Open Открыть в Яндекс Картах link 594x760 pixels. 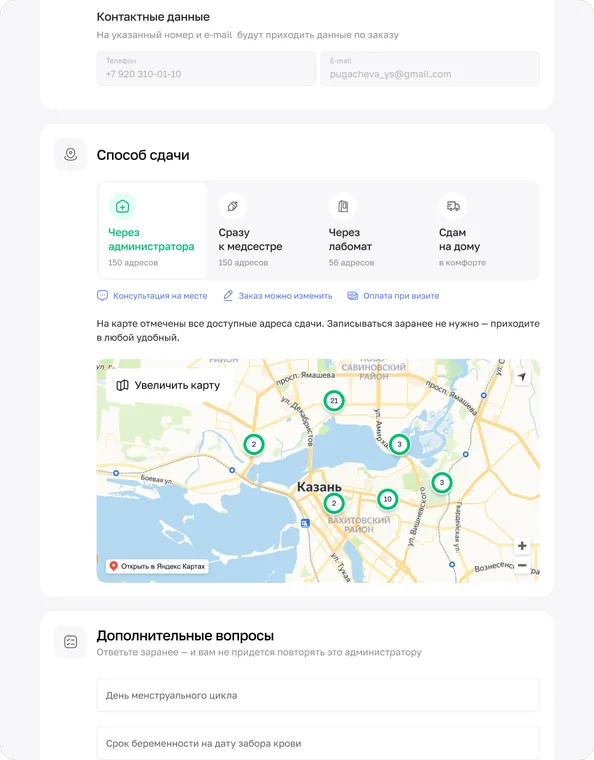pyautogui.click(x=157, y=566)
